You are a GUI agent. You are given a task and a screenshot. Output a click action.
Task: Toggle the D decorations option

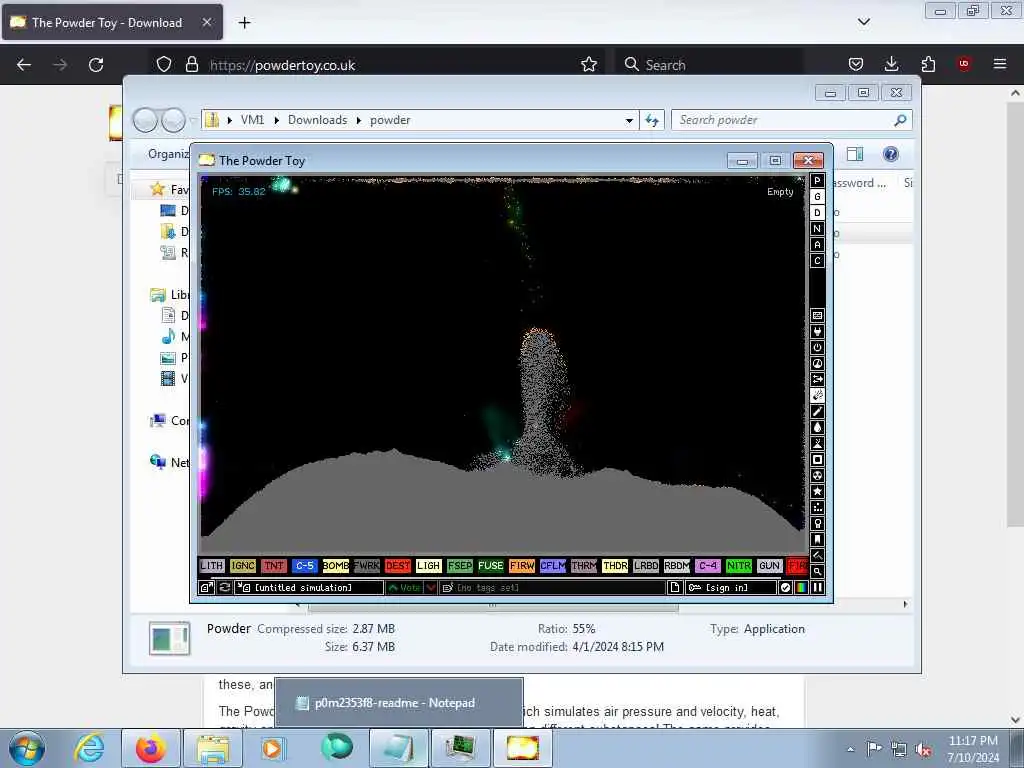(817, 213)
